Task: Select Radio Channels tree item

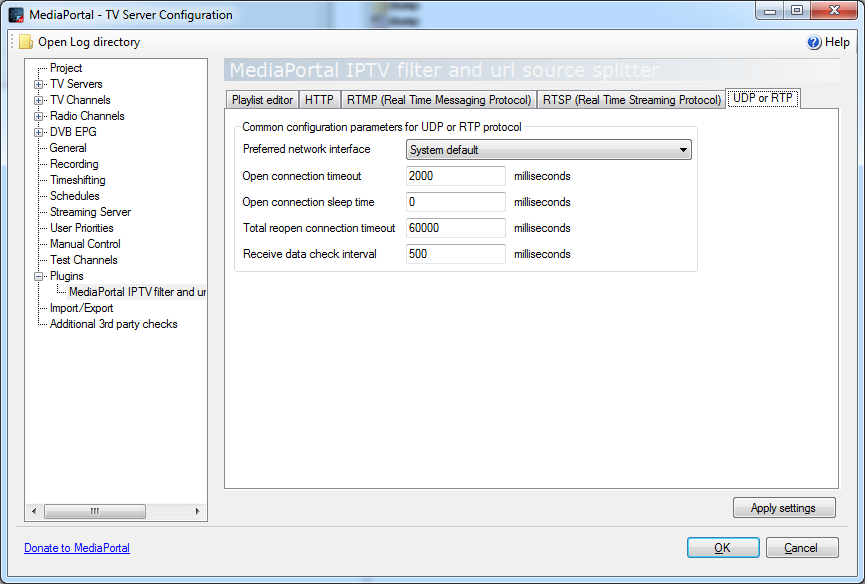Action: point(87,116)
